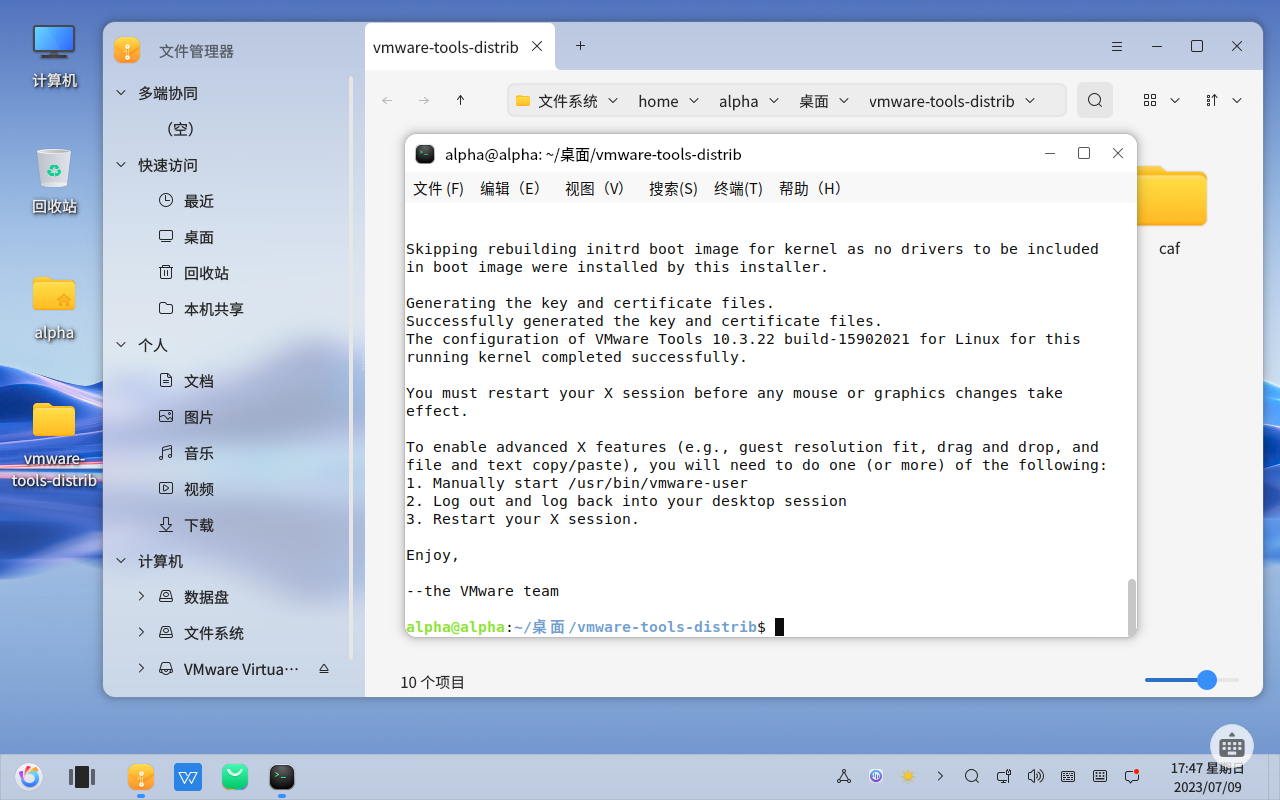Open the start menu on the taskbar
This screenshot has height=800, width=1280.
(x=29, y=776)
